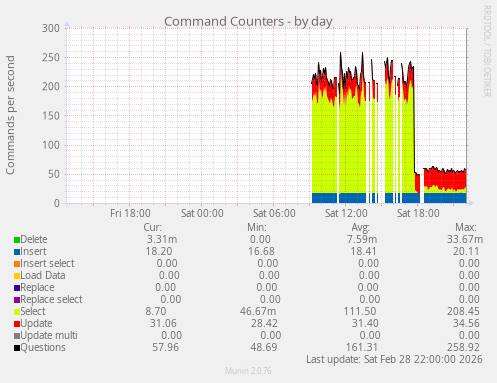Click the 'Fri 18:00' time axis label
Viewport: 497px width, 383px height.
click(130, 213)
